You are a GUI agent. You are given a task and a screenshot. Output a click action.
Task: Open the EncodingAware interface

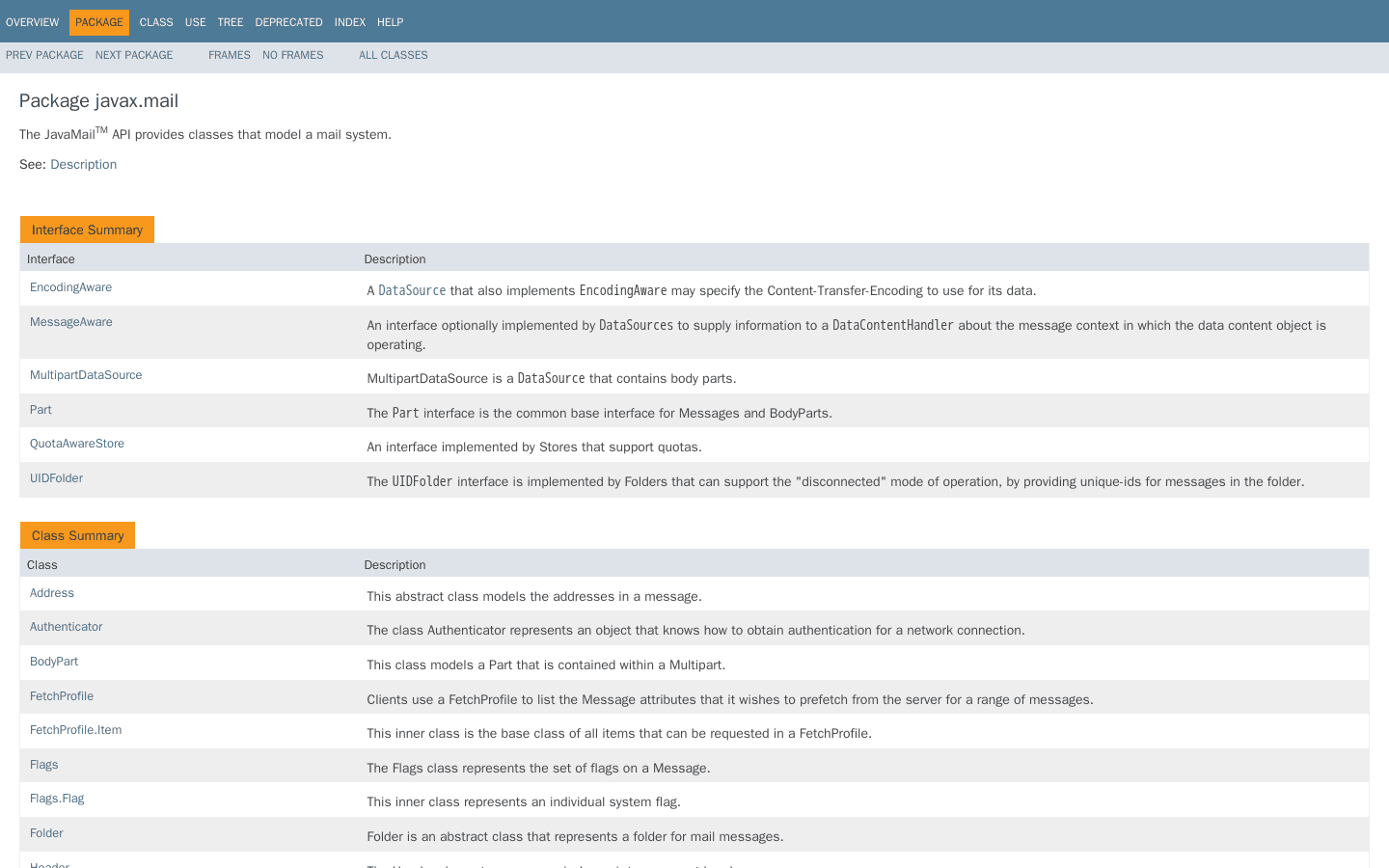[x=70, y=286]
